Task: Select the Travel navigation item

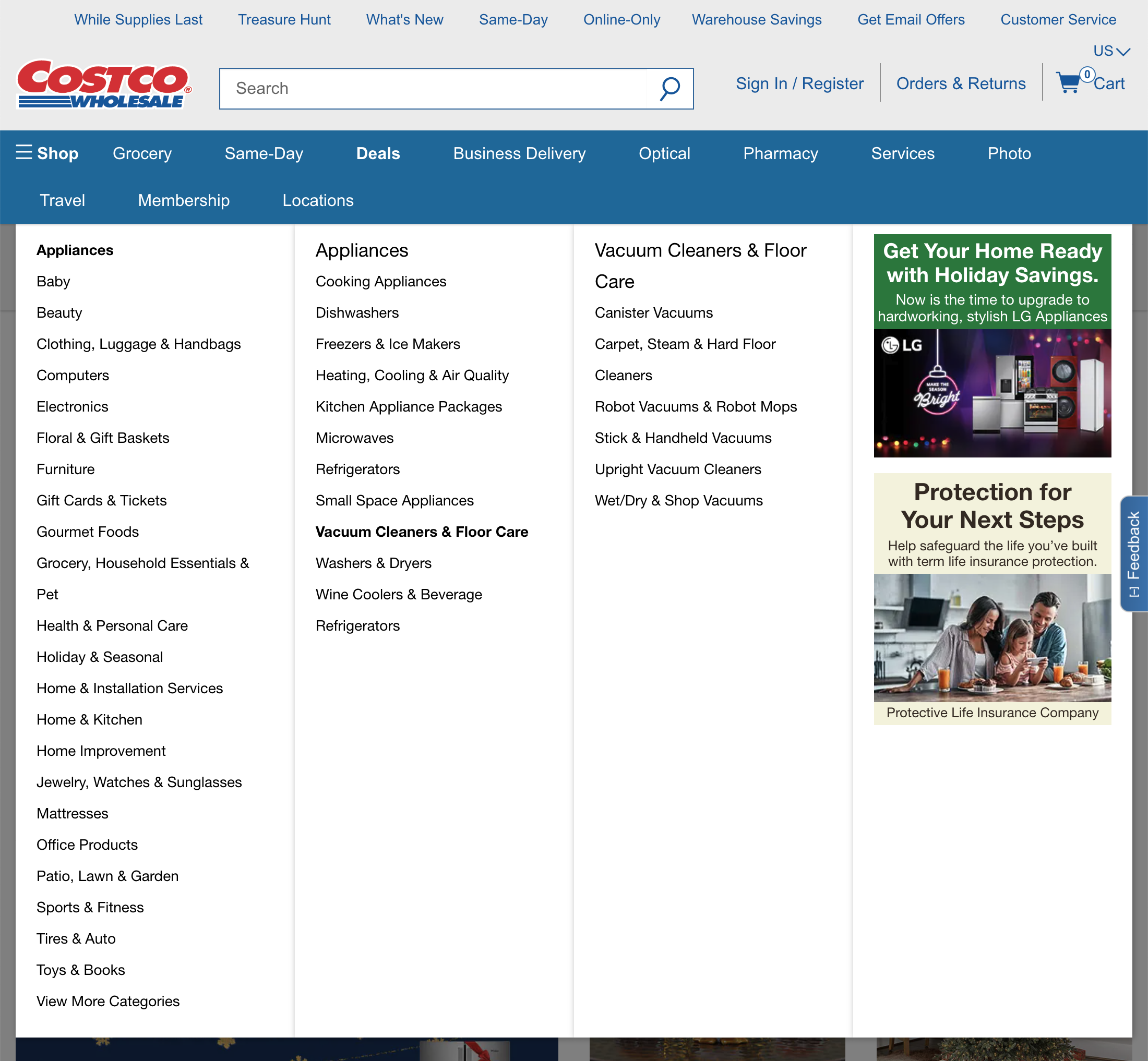Action: (62, 200)
